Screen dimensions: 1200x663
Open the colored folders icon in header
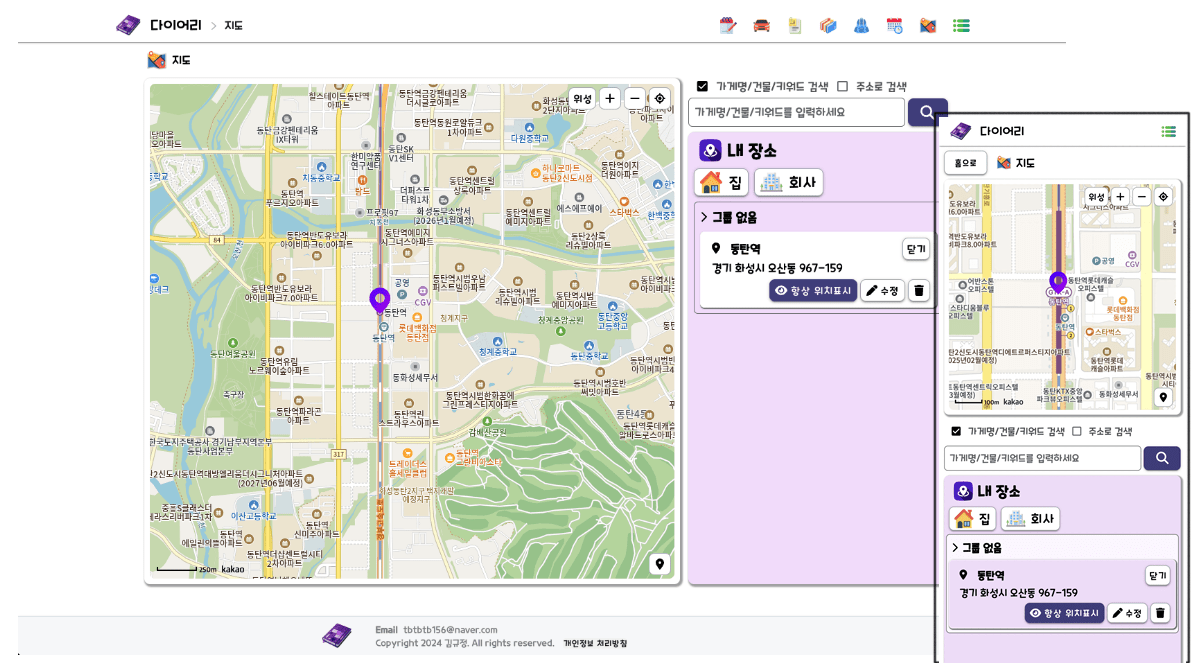827,26
